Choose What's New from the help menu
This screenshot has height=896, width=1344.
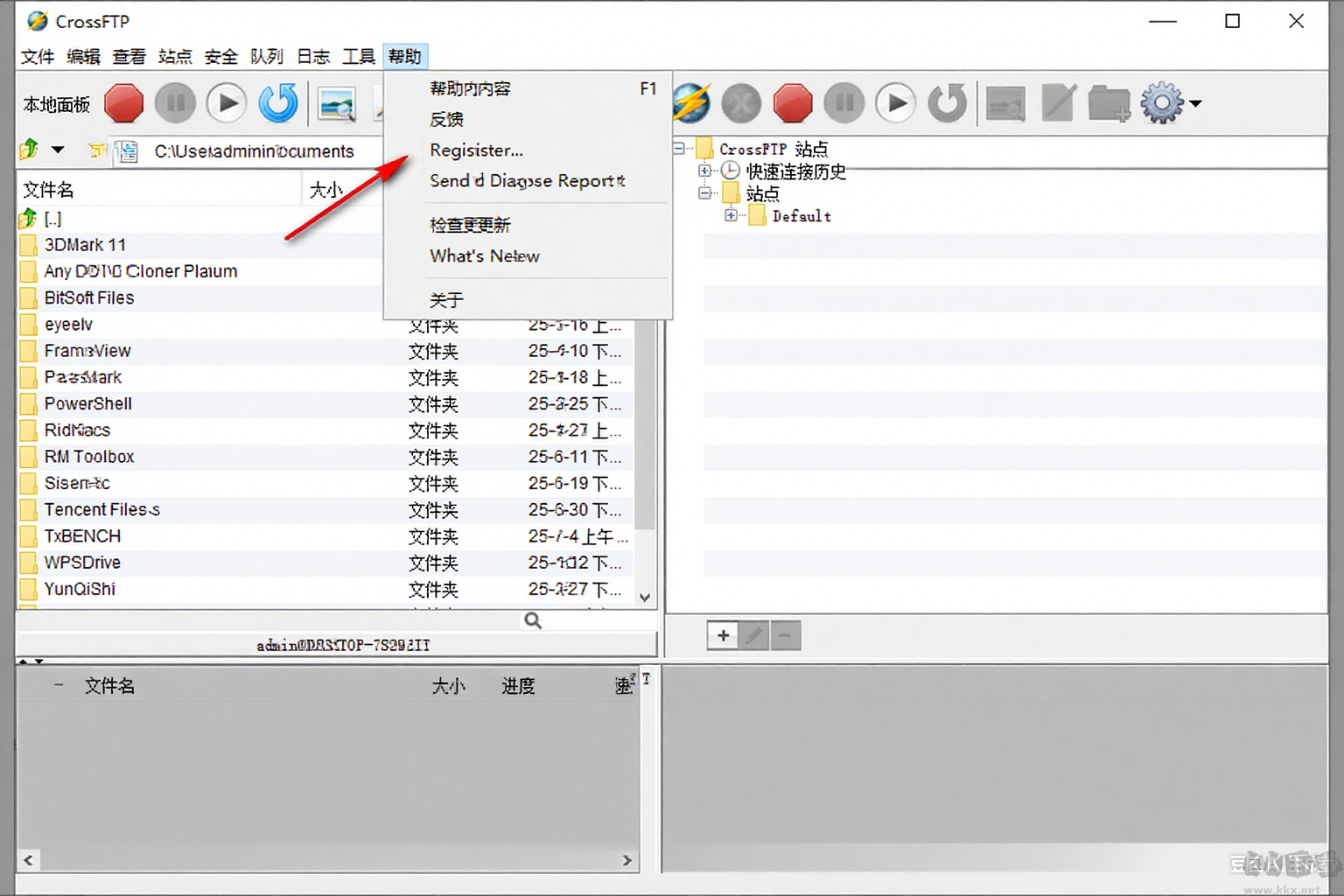click(528, 255)
